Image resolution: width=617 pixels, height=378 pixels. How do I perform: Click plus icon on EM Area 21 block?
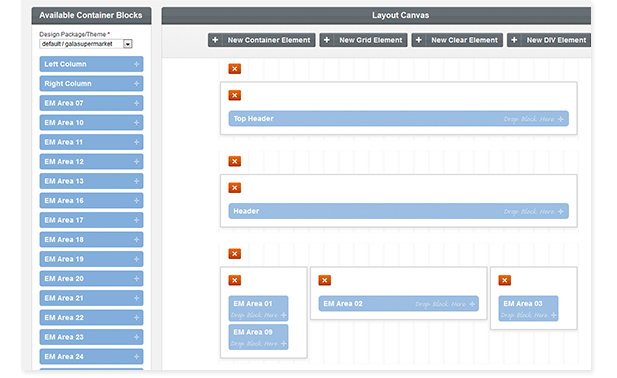click(136, 298)
